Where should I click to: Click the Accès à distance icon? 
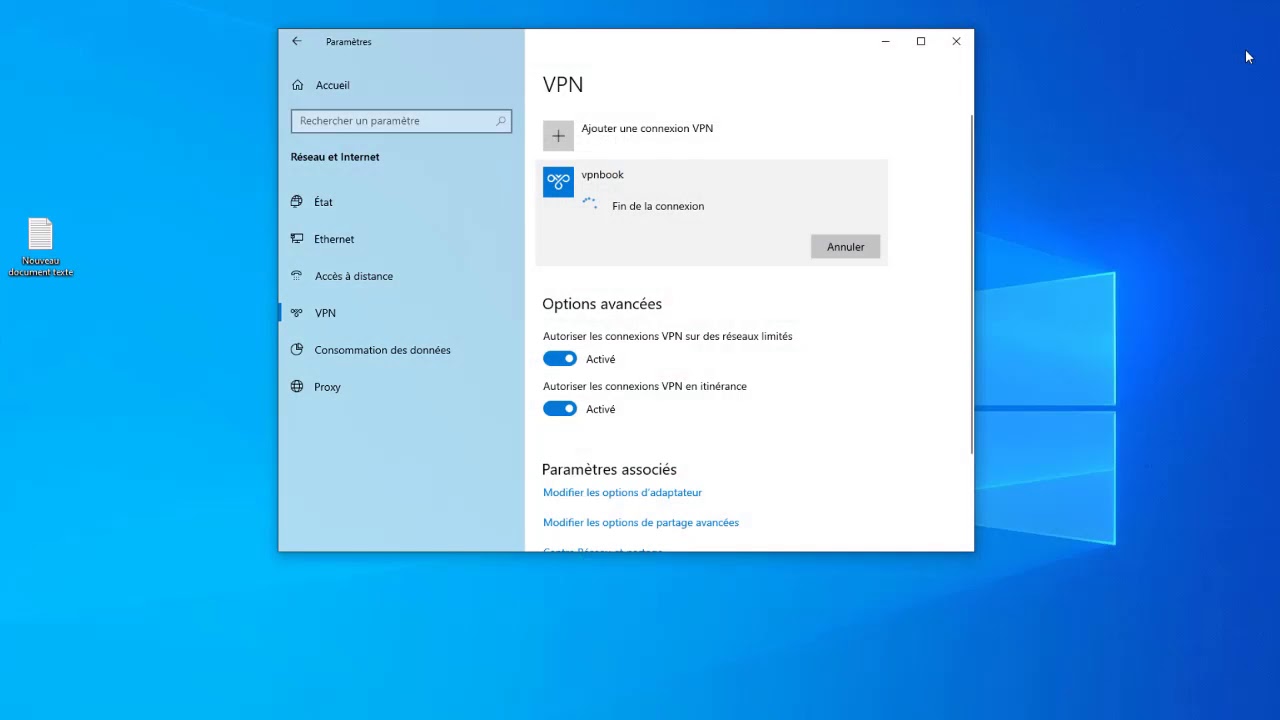[297, 276]
